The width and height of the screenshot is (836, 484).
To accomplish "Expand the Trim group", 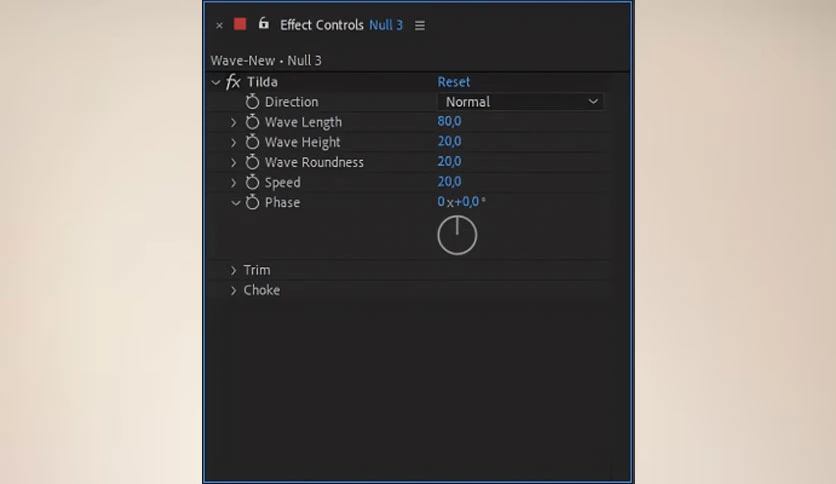I will coord(234,271).
